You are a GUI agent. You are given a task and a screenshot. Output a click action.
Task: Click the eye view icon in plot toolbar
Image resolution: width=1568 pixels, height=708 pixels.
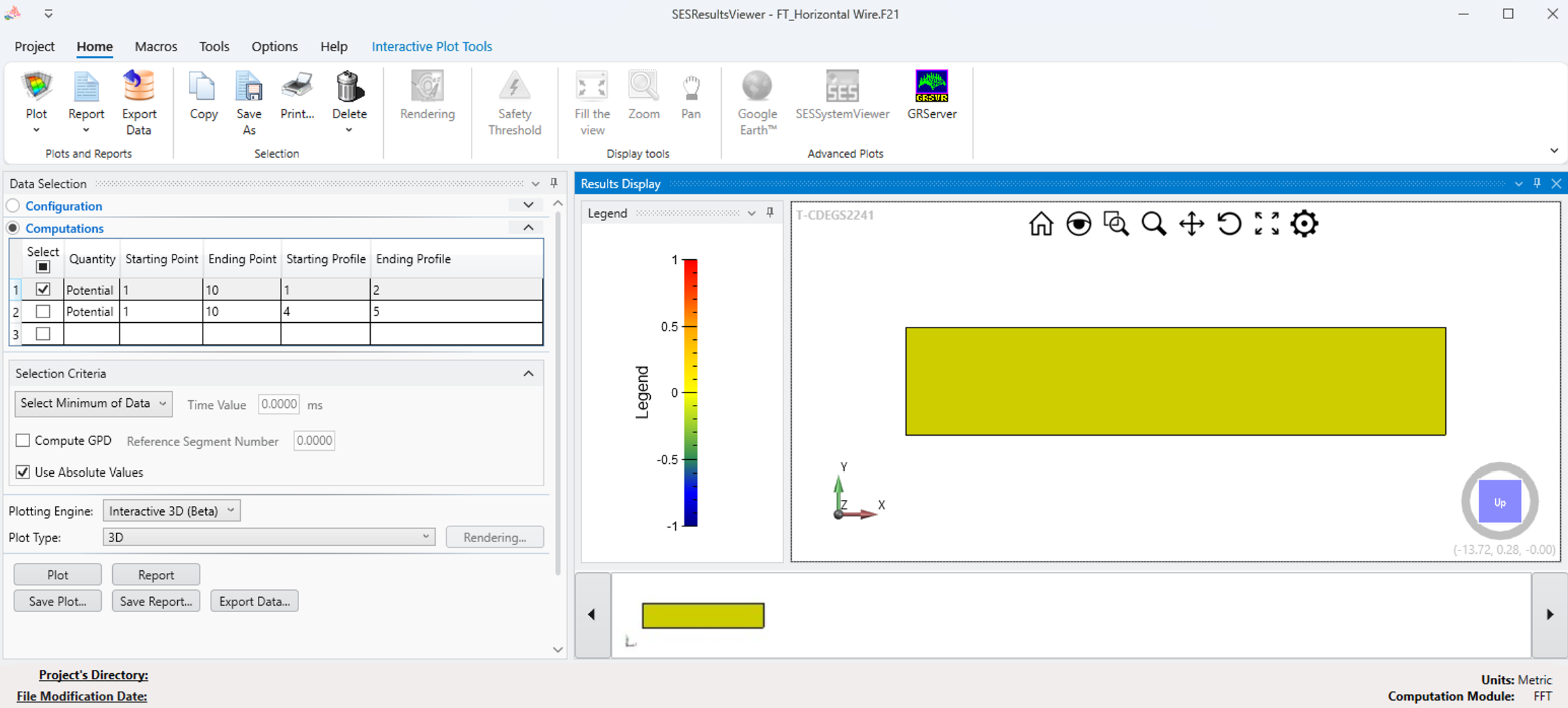1079,224
